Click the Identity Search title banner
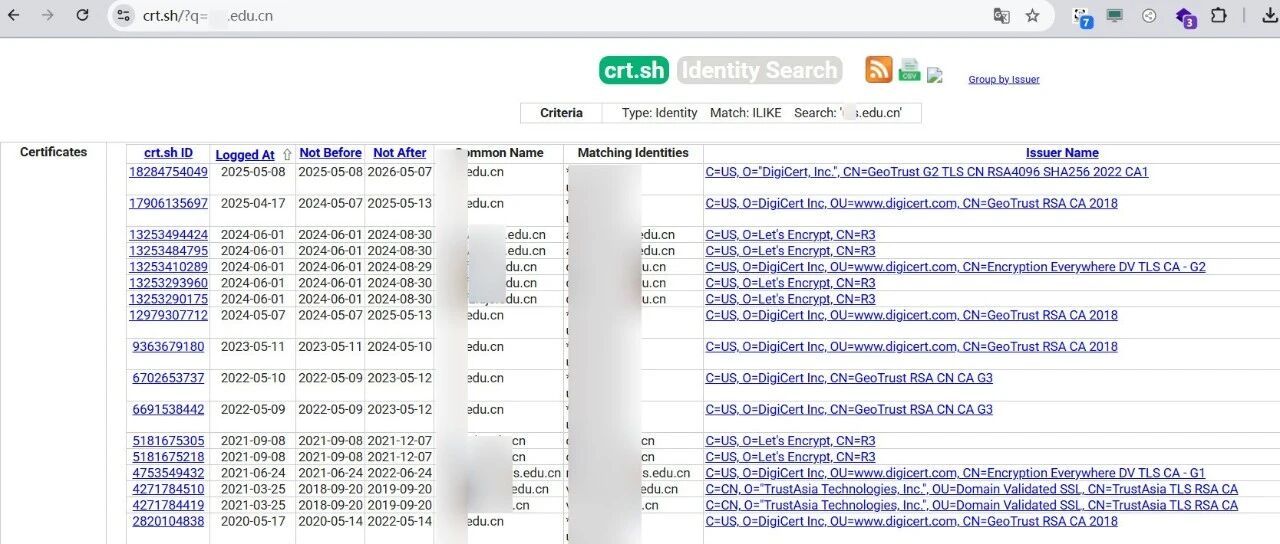The width and height of the screenshot is (1280, 544). [x=760, y=70]
